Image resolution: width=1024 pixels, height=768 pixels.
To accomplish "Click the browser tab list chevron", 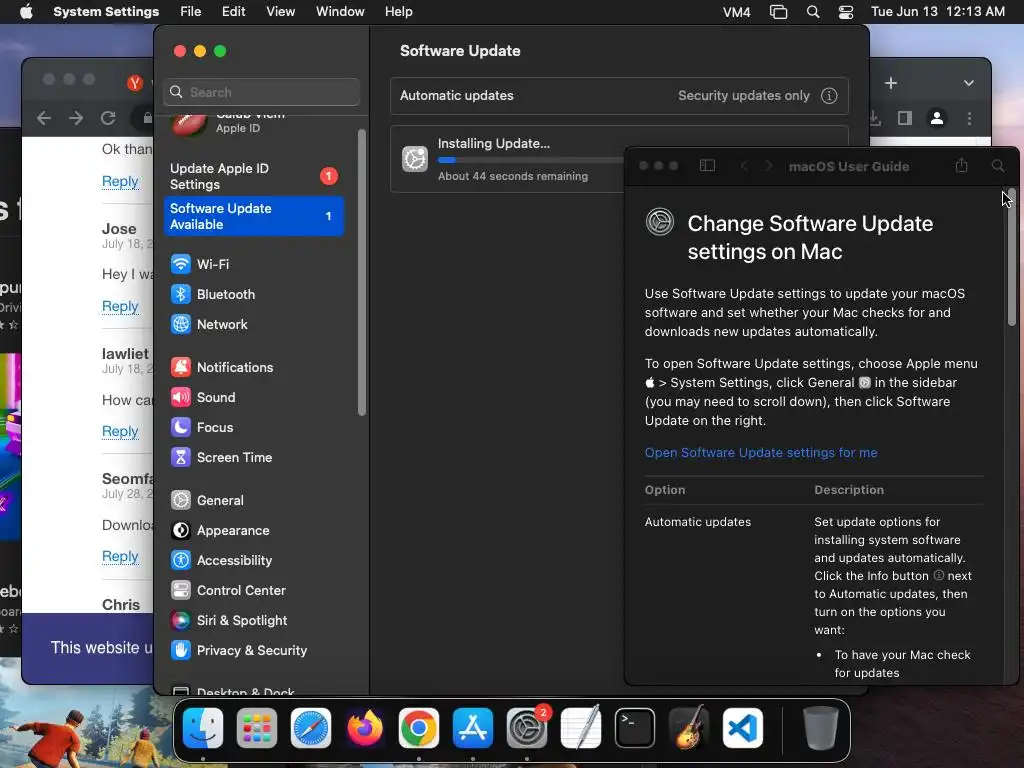I will [968, 84].
